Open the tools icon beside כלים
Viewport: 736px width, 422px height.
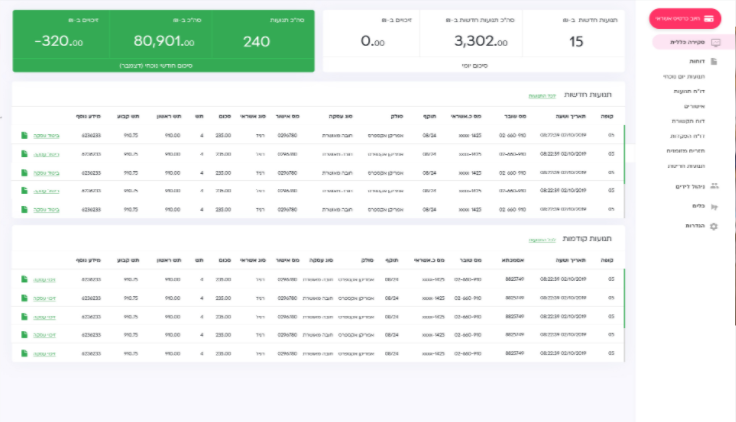click(x=713, y=206)
